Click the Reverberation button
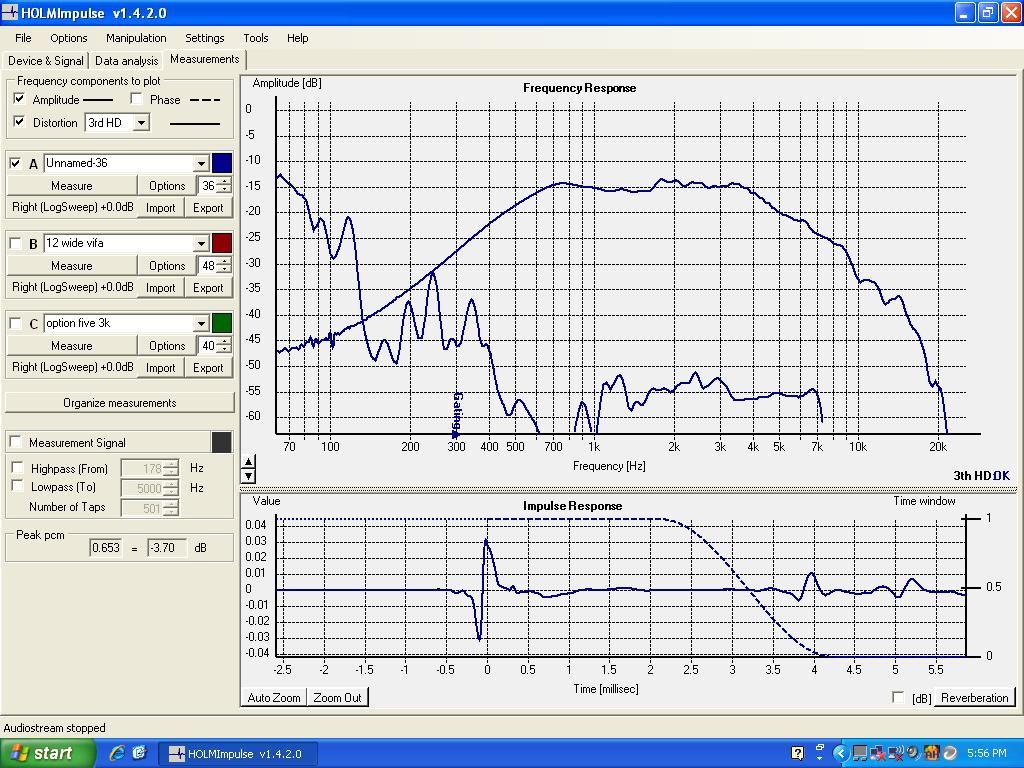Viewport: 1024px width, 768px height. point(974,697)
